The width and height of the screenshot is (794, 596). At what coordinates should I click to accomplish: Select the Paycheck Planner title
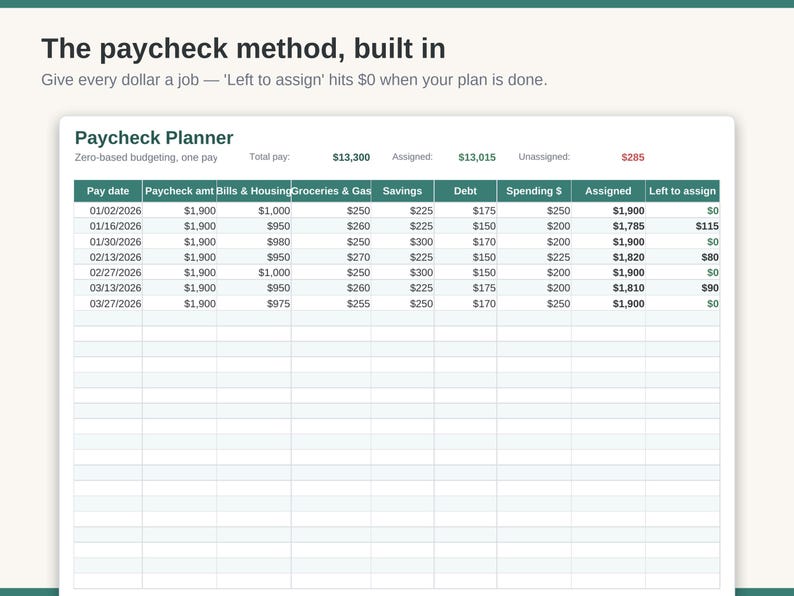coord(154,138)
